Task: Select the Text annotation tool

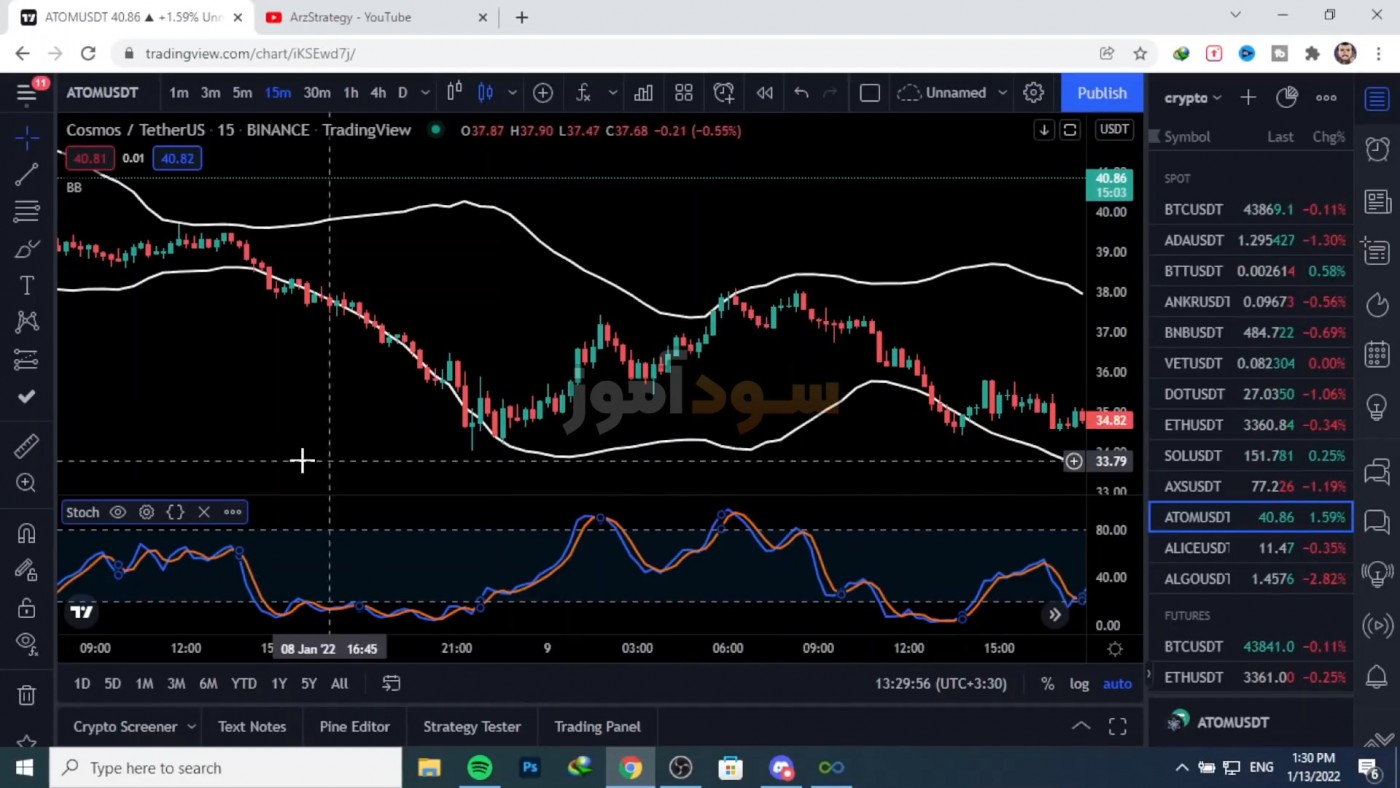Action: (x=27, y=285)
